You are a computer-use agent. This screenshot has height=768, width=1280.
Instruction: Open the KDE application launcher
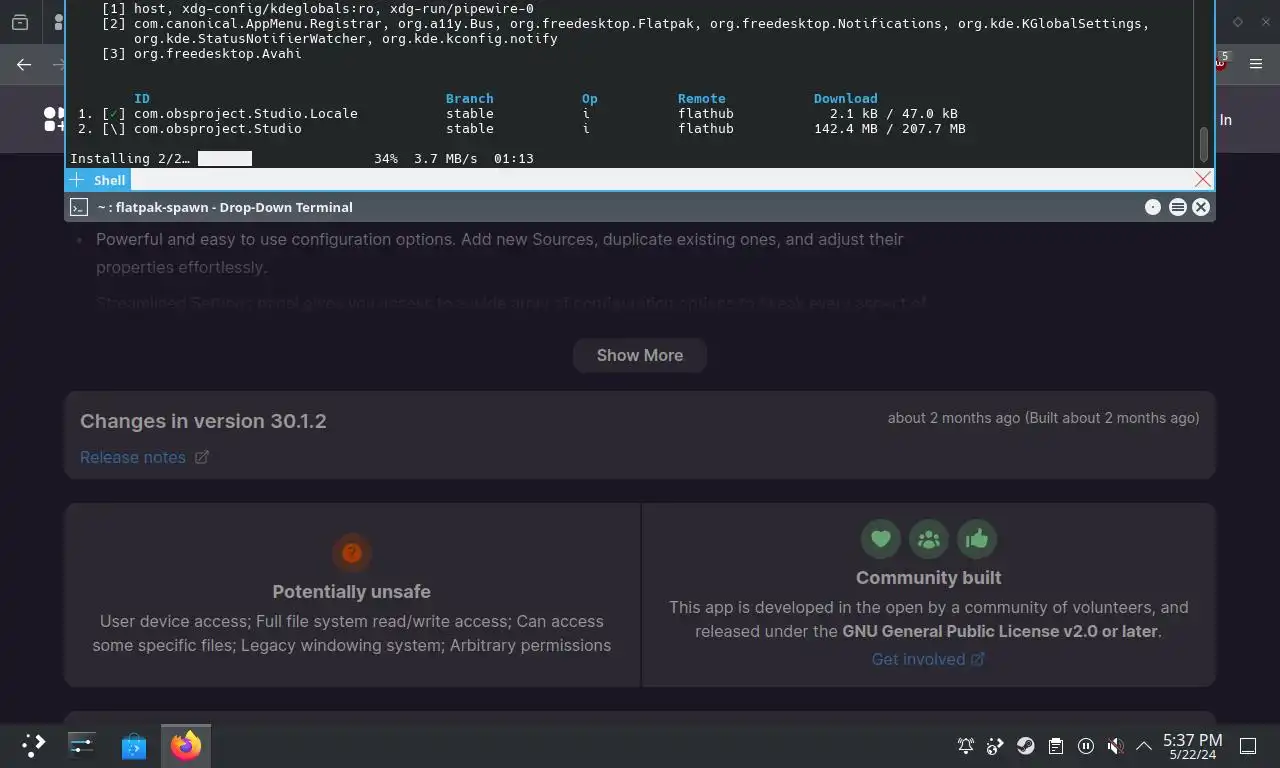click(34, 745)
